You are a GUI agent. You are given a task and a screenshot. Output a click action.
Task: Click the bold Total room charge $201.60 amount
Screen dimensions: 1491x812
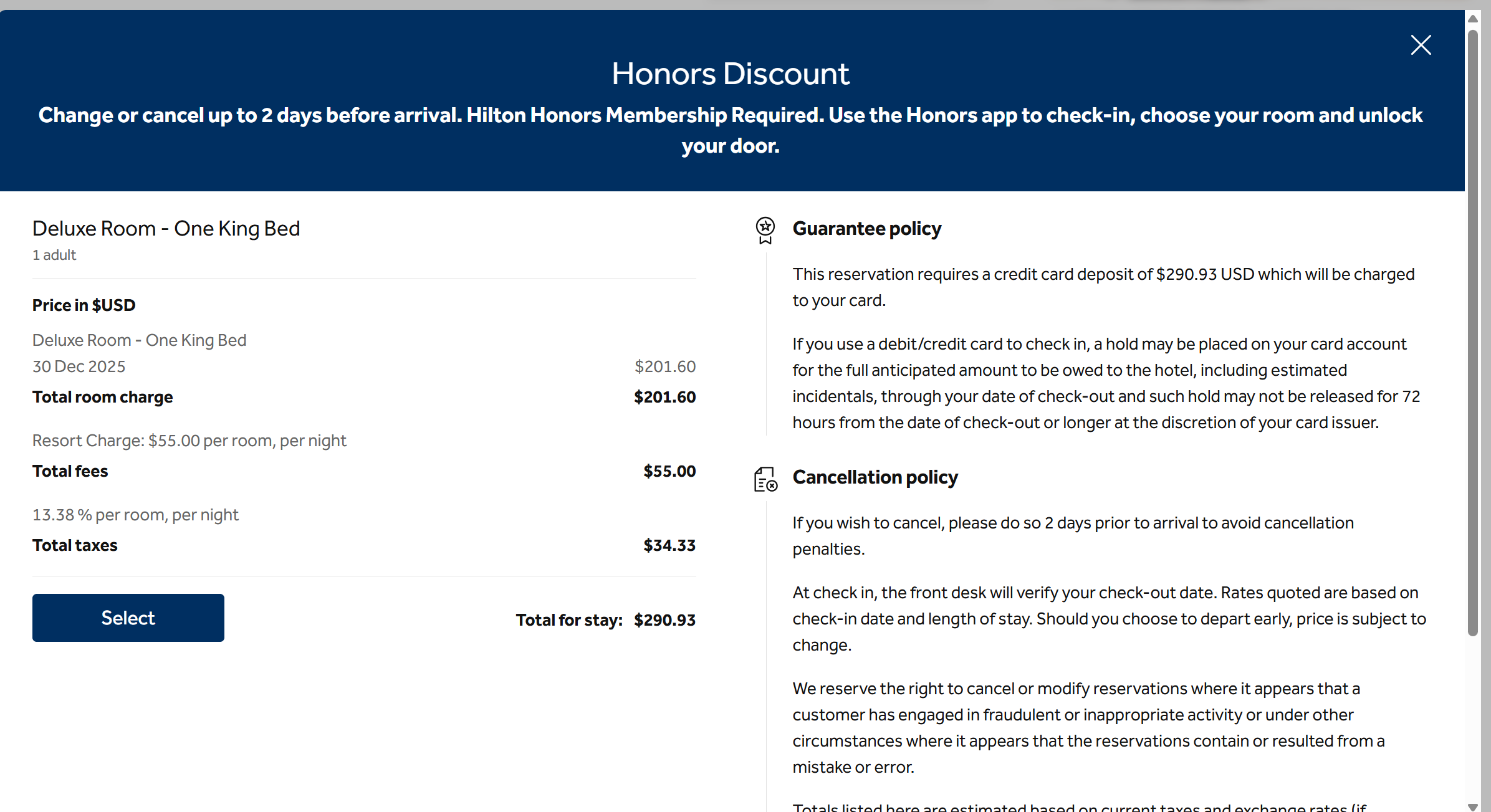664,397
